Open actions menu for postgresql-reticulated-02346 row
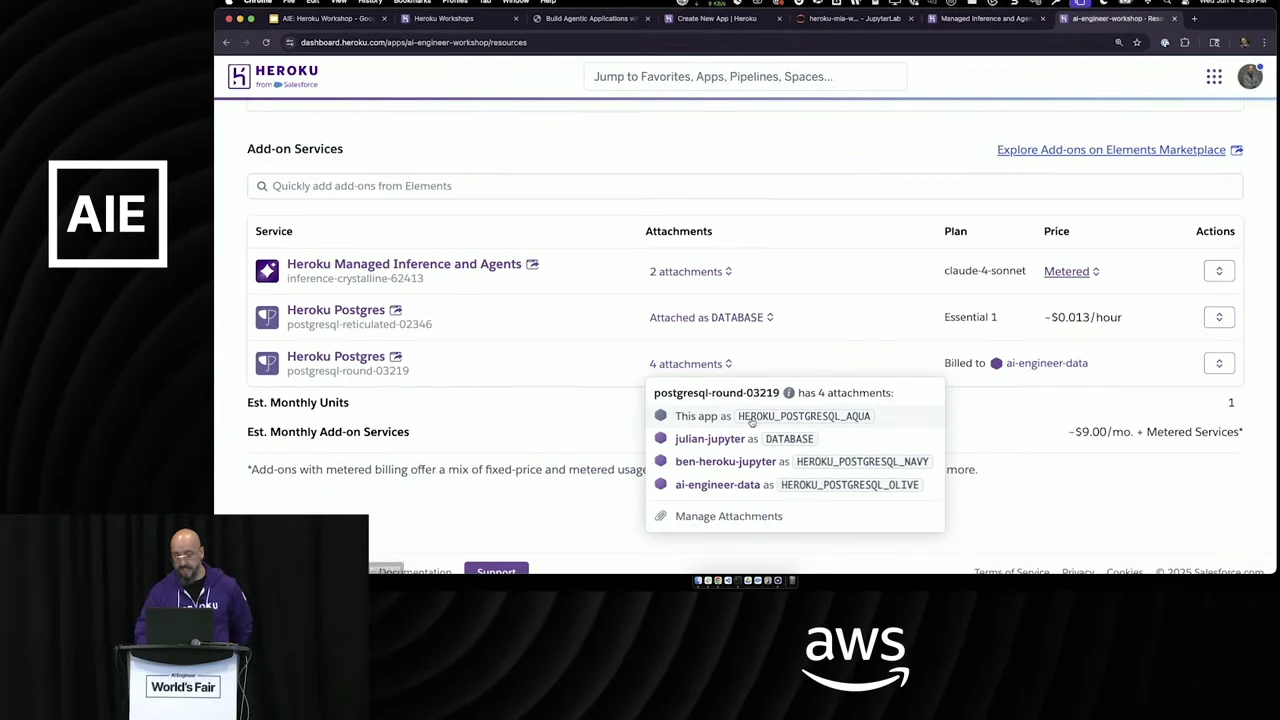The height and width of the screenshot is (720, 1280). click(1219, 317)
